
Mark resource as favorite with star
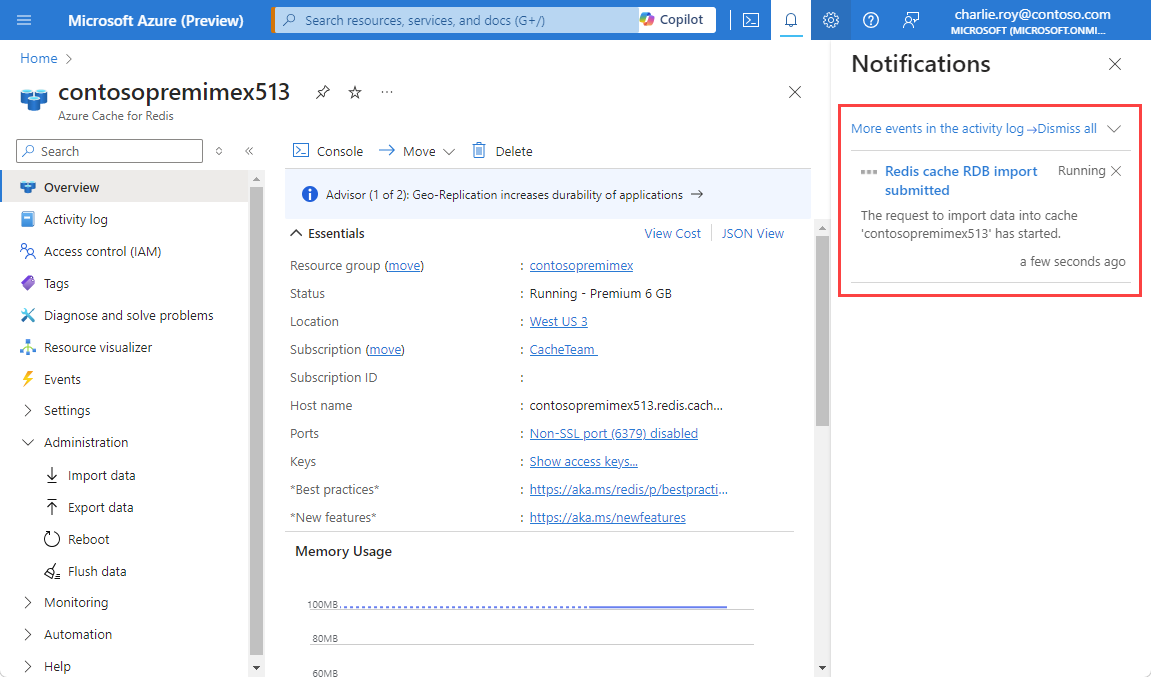[x=355, y=92]
